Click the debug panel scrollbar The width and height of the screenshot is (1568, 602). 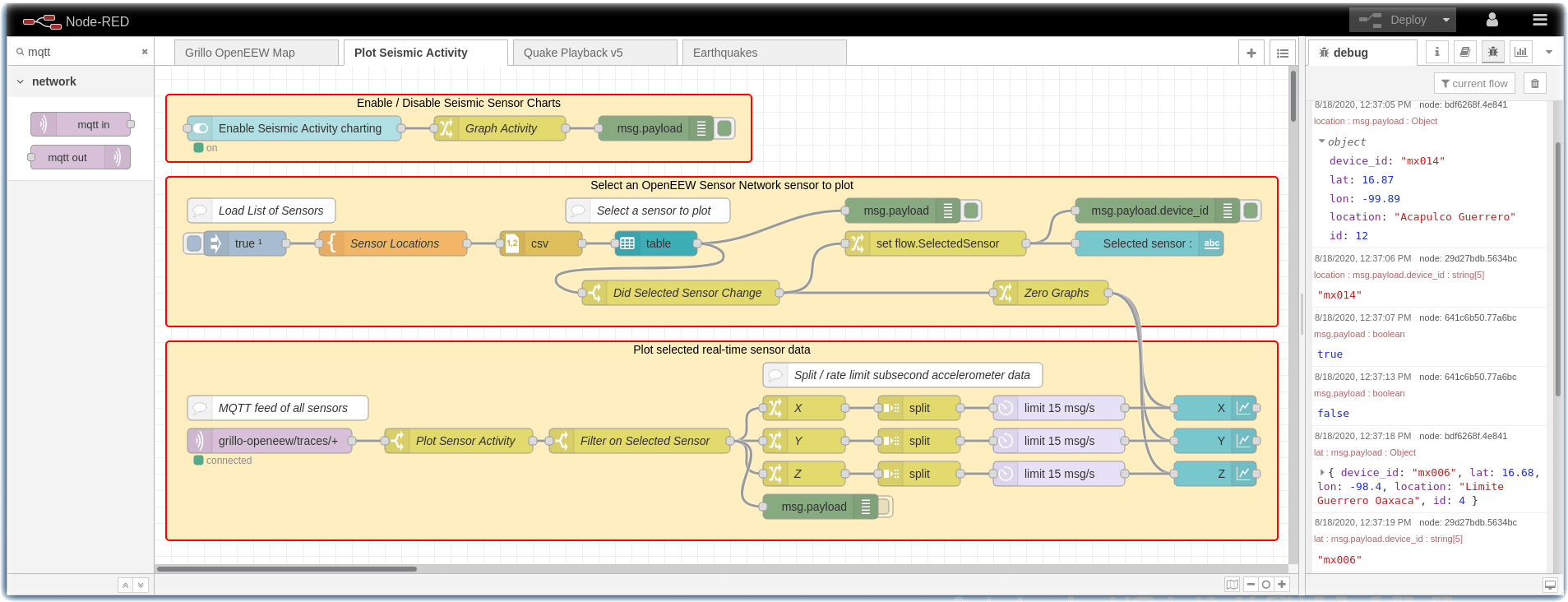point(1557,269)
